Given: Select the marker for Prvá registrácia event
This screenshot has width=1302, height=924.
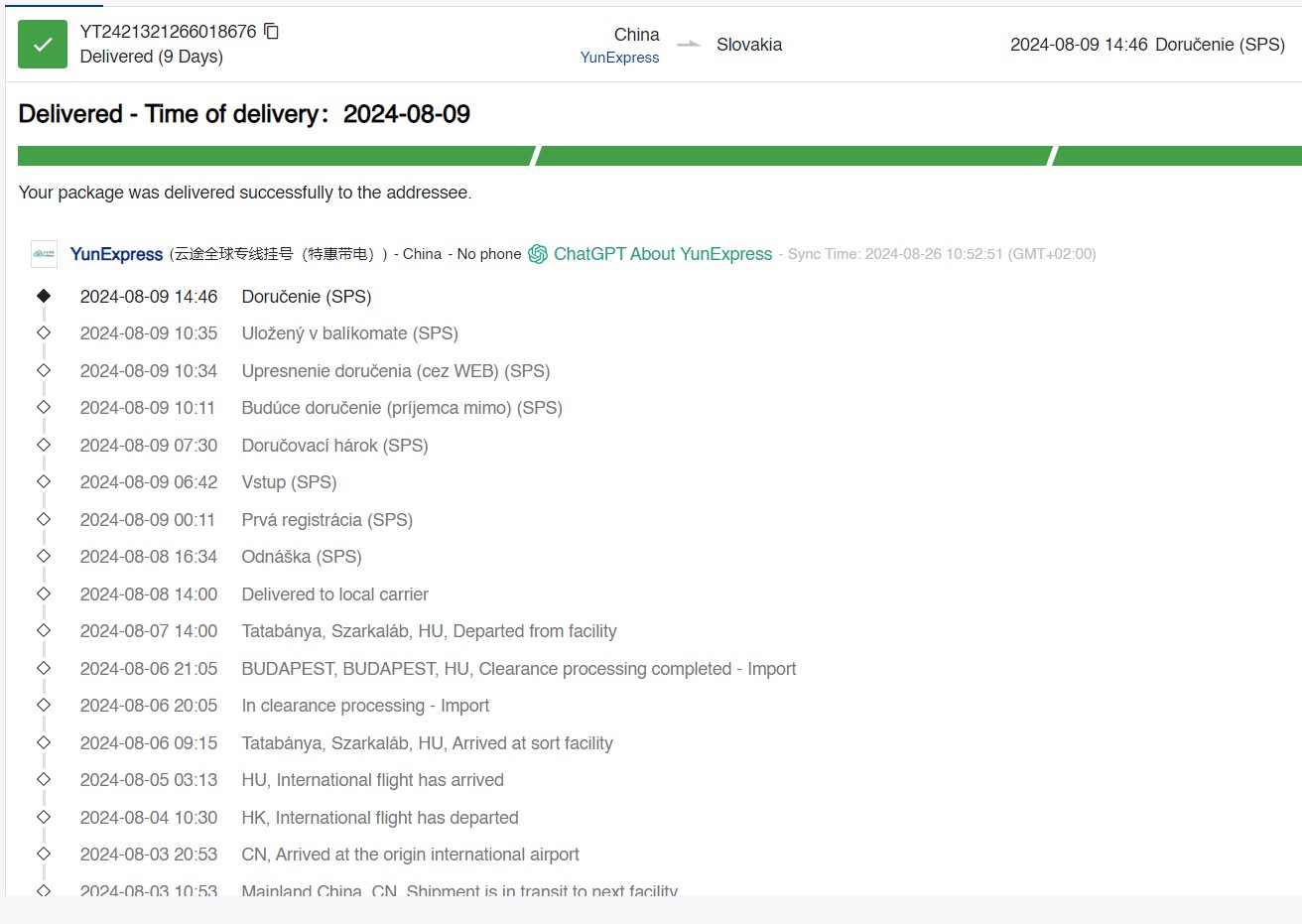Looking at the screenshot, I should point(44,519).
